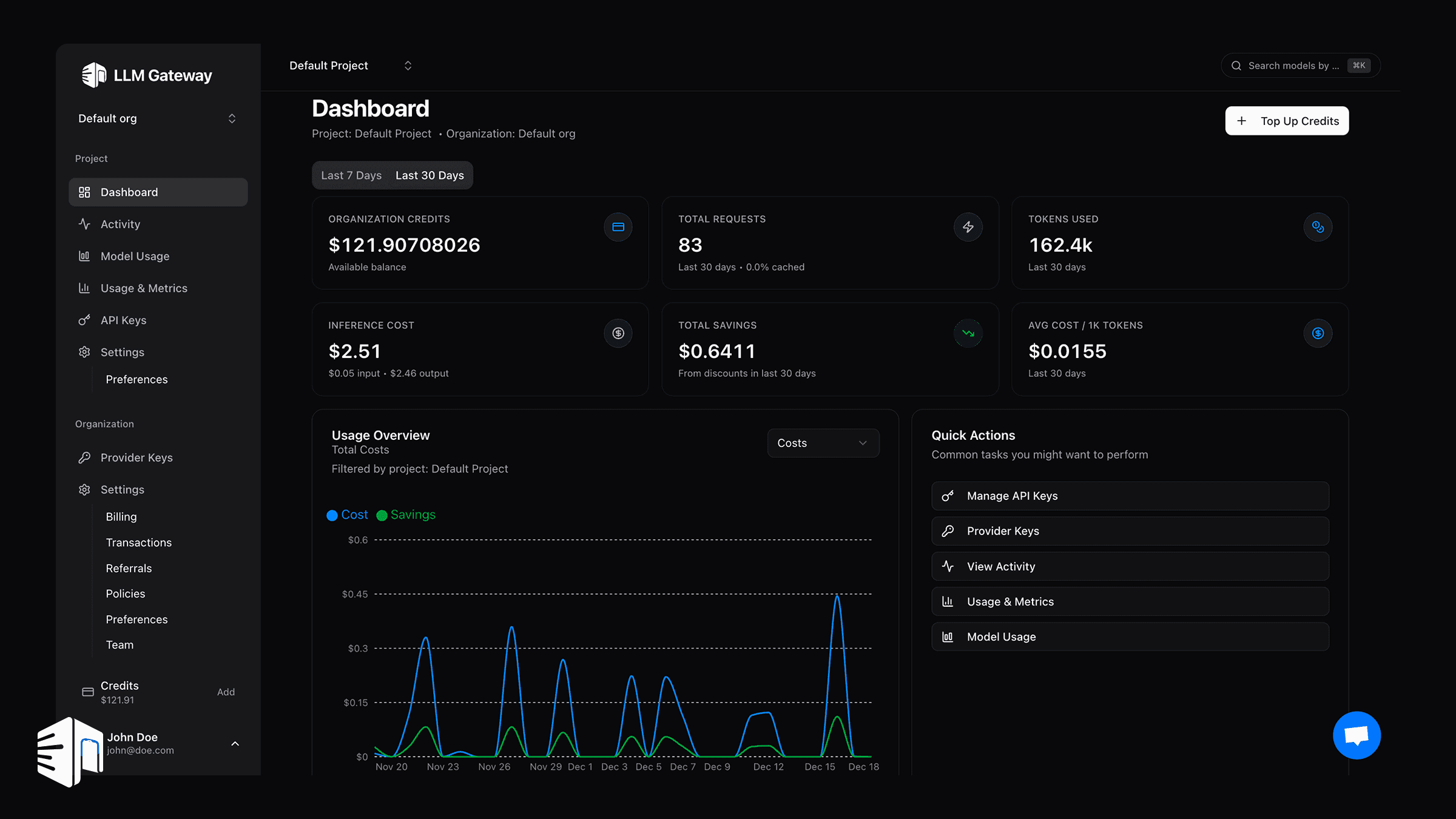Expand the Default org selector
The width and height of the screenshot is (1456, 819).
point(157,118)
